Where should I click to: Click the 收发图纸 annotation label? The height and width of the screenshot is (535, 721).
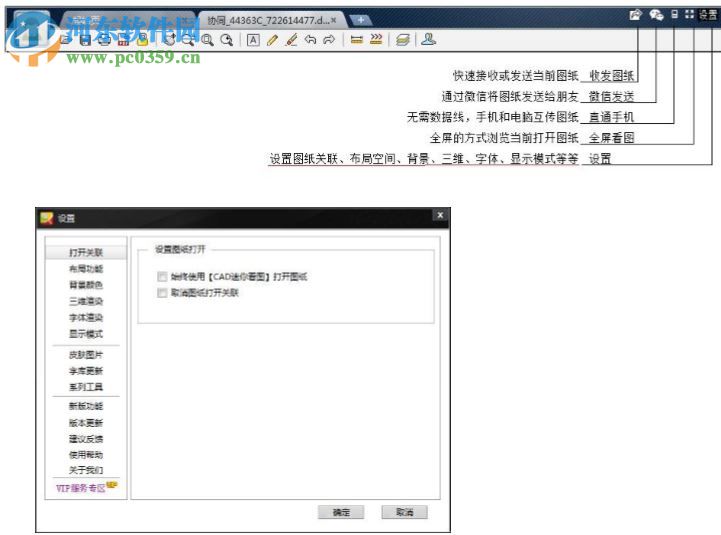pos(612,76)
